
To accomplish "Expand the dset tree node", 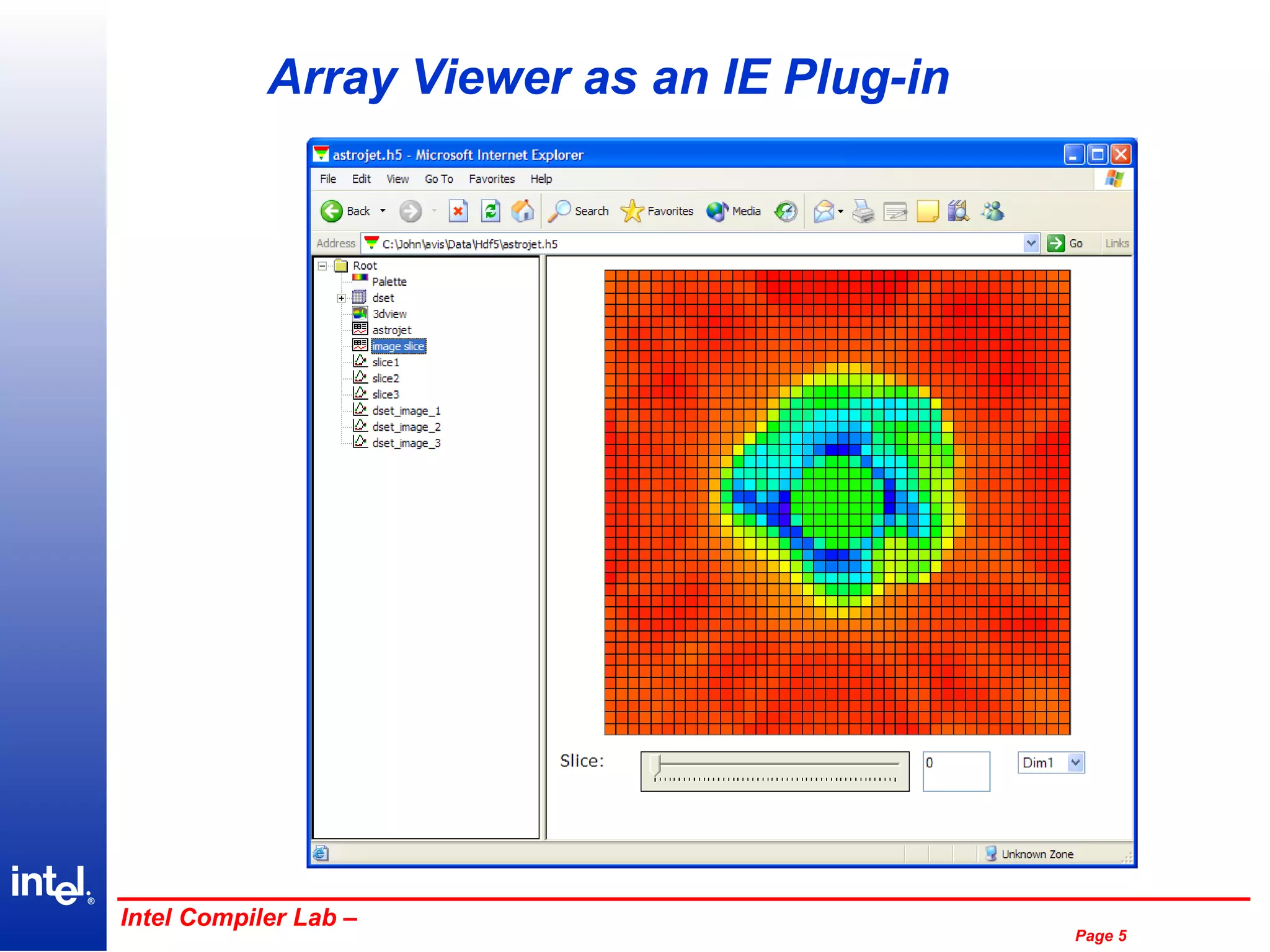I will (x=341, y=298).
